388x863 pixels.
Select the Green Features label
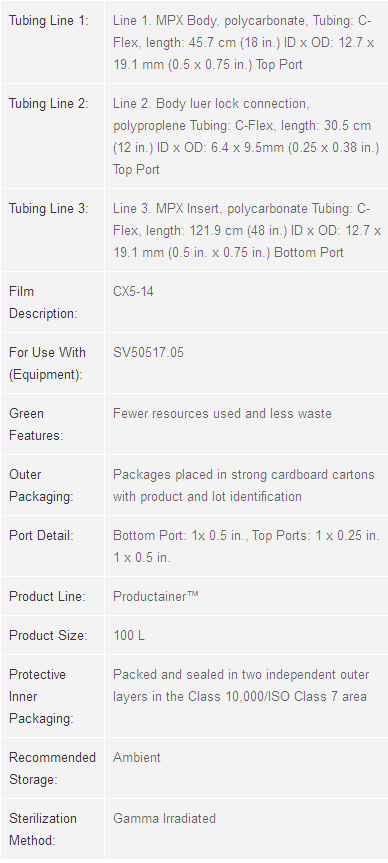pos(36,424)
